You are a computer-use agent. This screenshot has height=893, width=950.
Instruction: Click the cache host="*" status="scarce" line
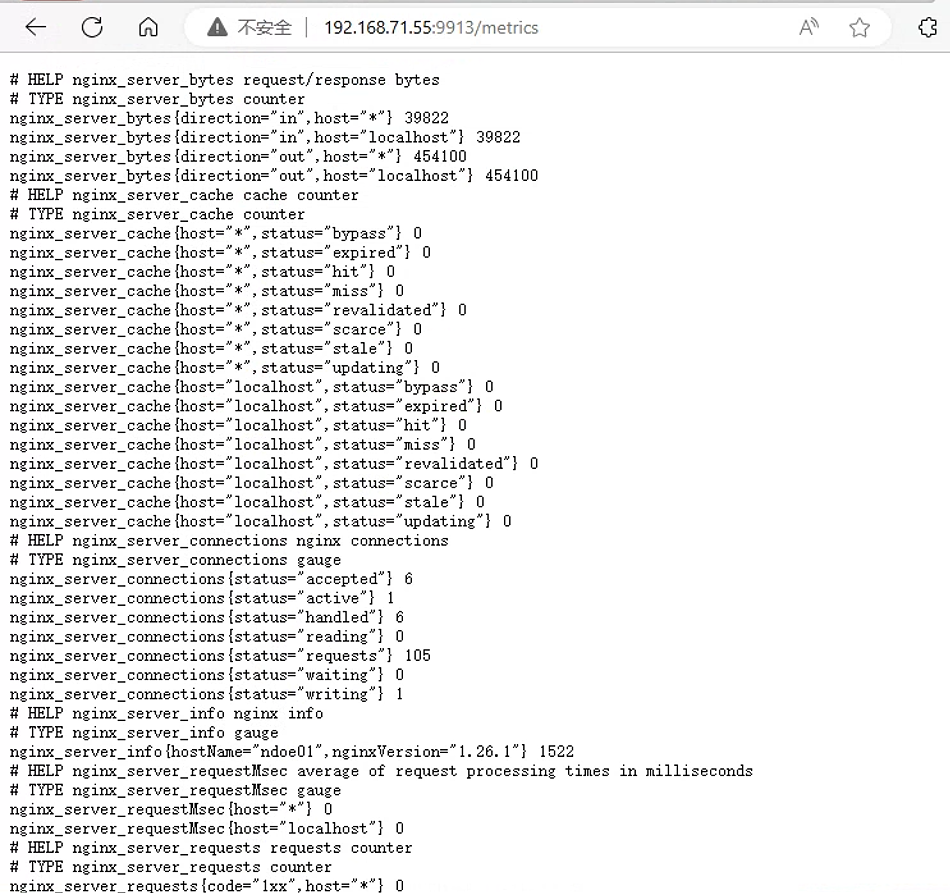tap(216, 330)
